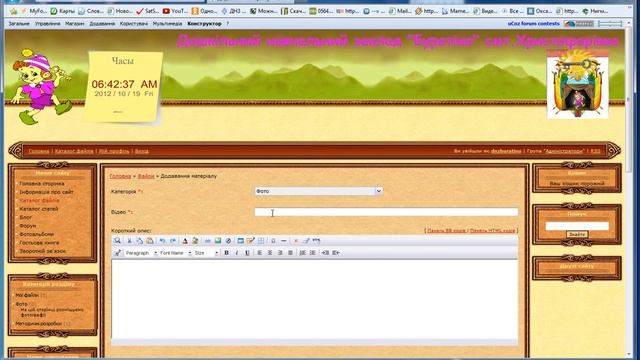Open Зворотній зв'язок in the site menu
Viewport: 640px width, 360px height.
(42, 251)
